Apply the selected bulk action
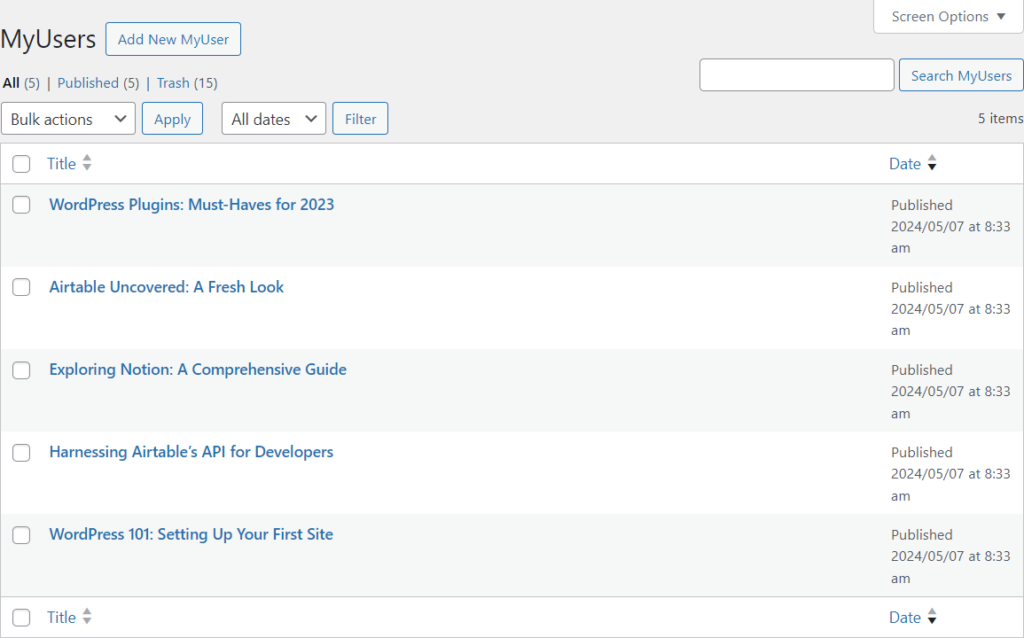Screen dimensions: 1024x638 (172, 119)
